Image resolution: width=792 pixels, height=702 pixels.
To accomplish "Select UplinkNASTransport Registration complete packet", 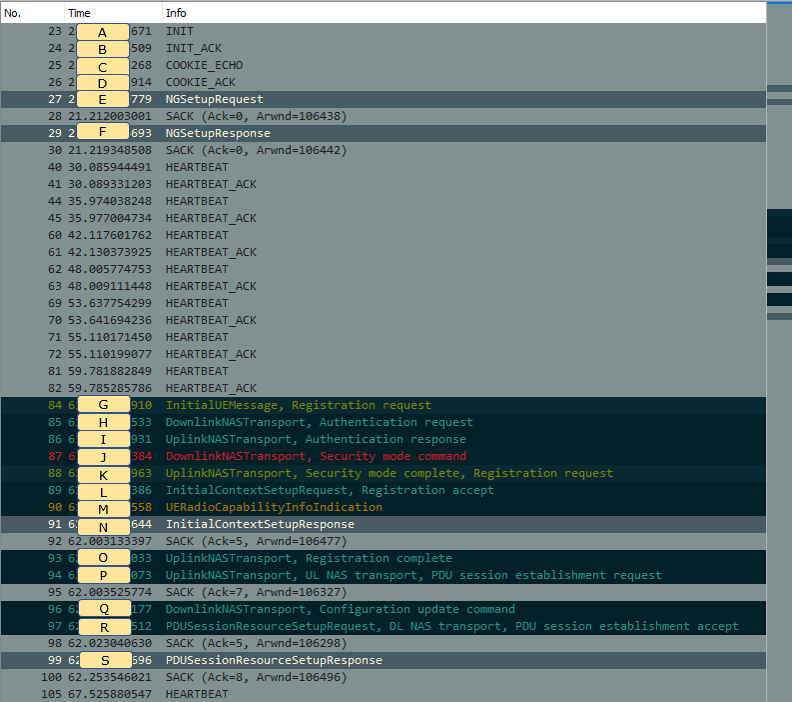I will (383, 559).
